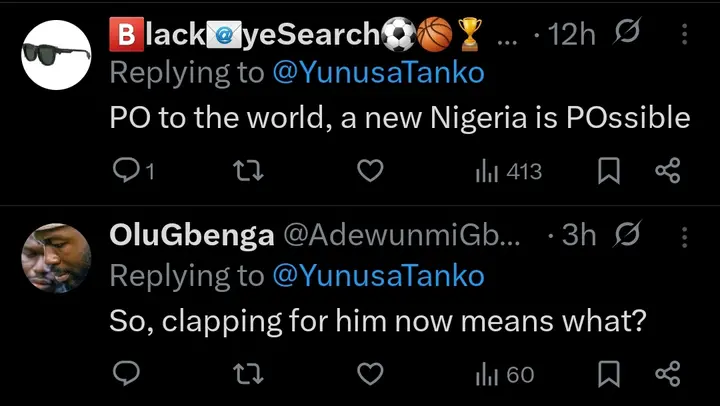
Task: Reply to OluGbenga's tweet
Action: click(x=126, y=374)
